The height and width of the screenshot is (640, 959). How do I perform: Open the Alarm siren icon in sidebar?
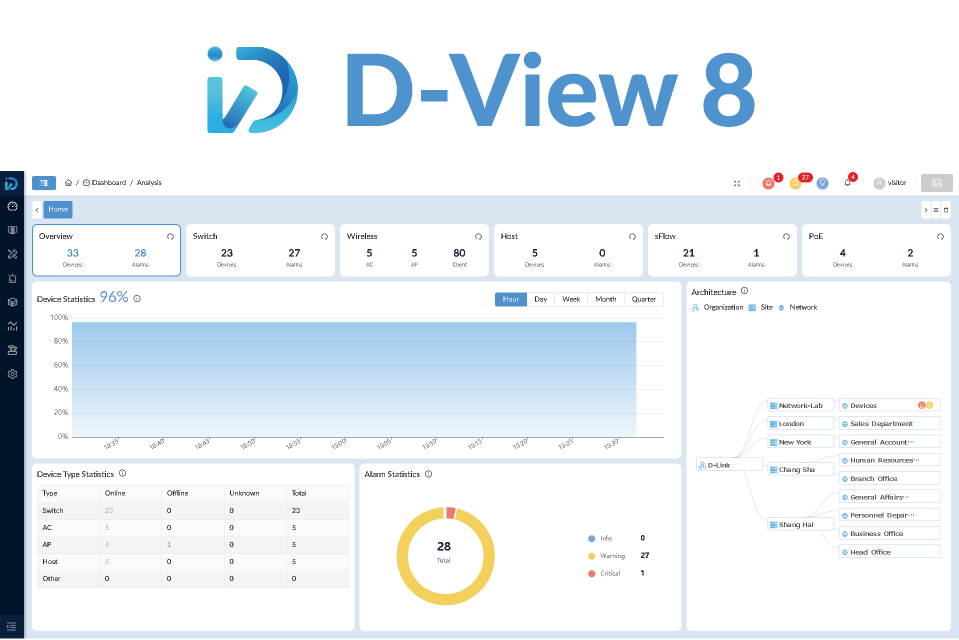(x=12, y=278)
